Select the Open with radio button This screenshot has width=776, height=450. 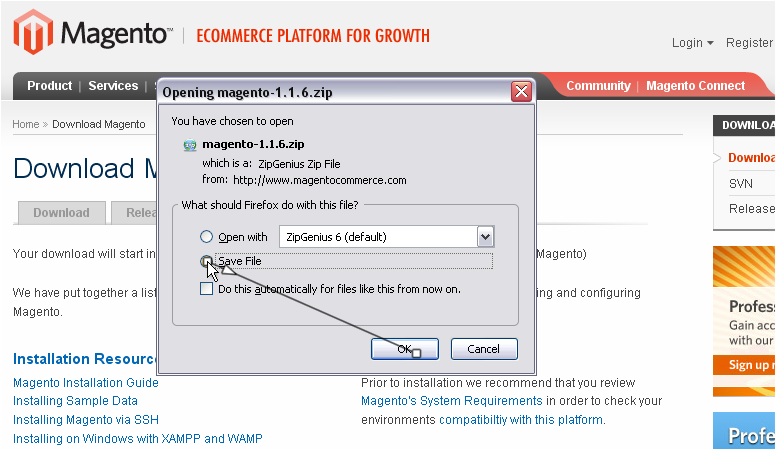coord(207,237)
